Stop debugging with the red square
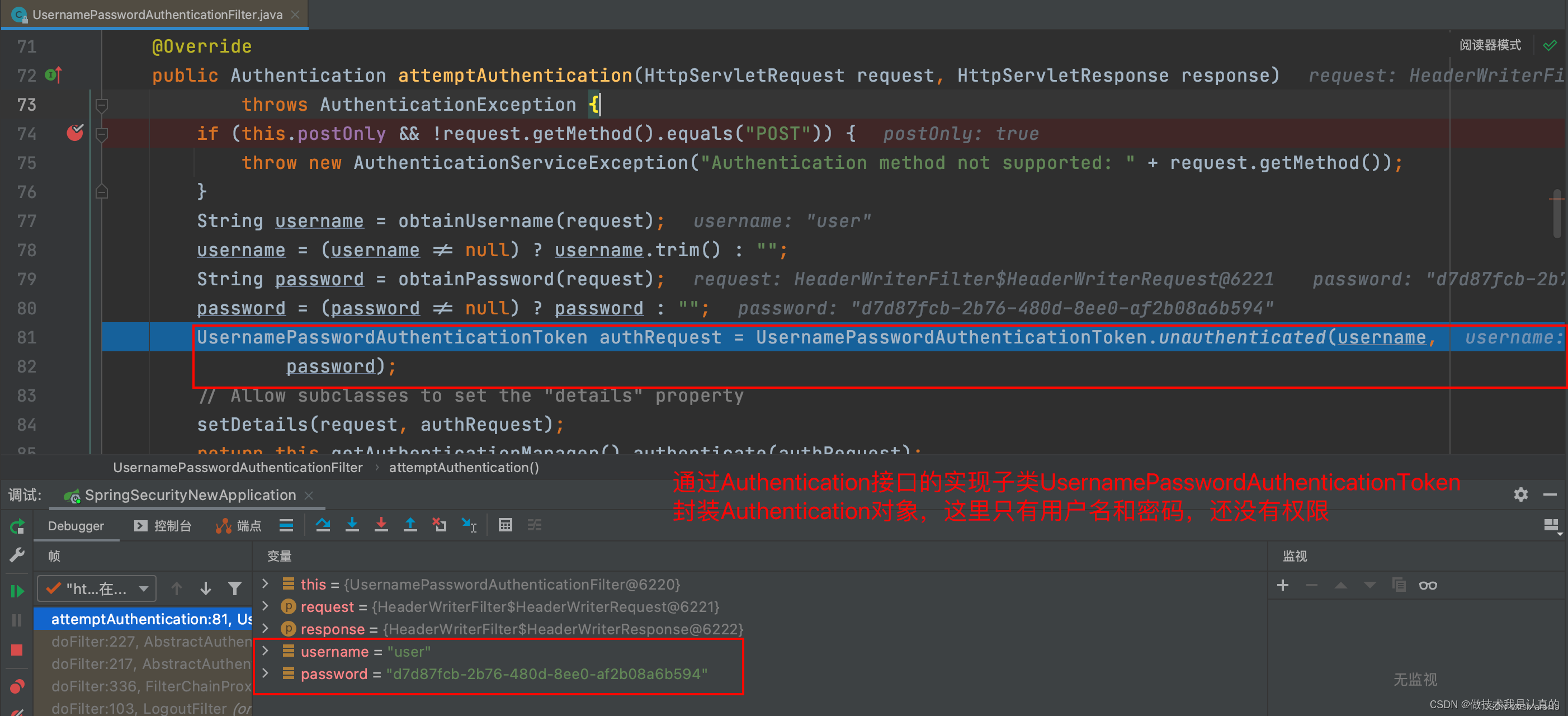This screenshot has height=716, width=1568. click(x=17, y=649)
